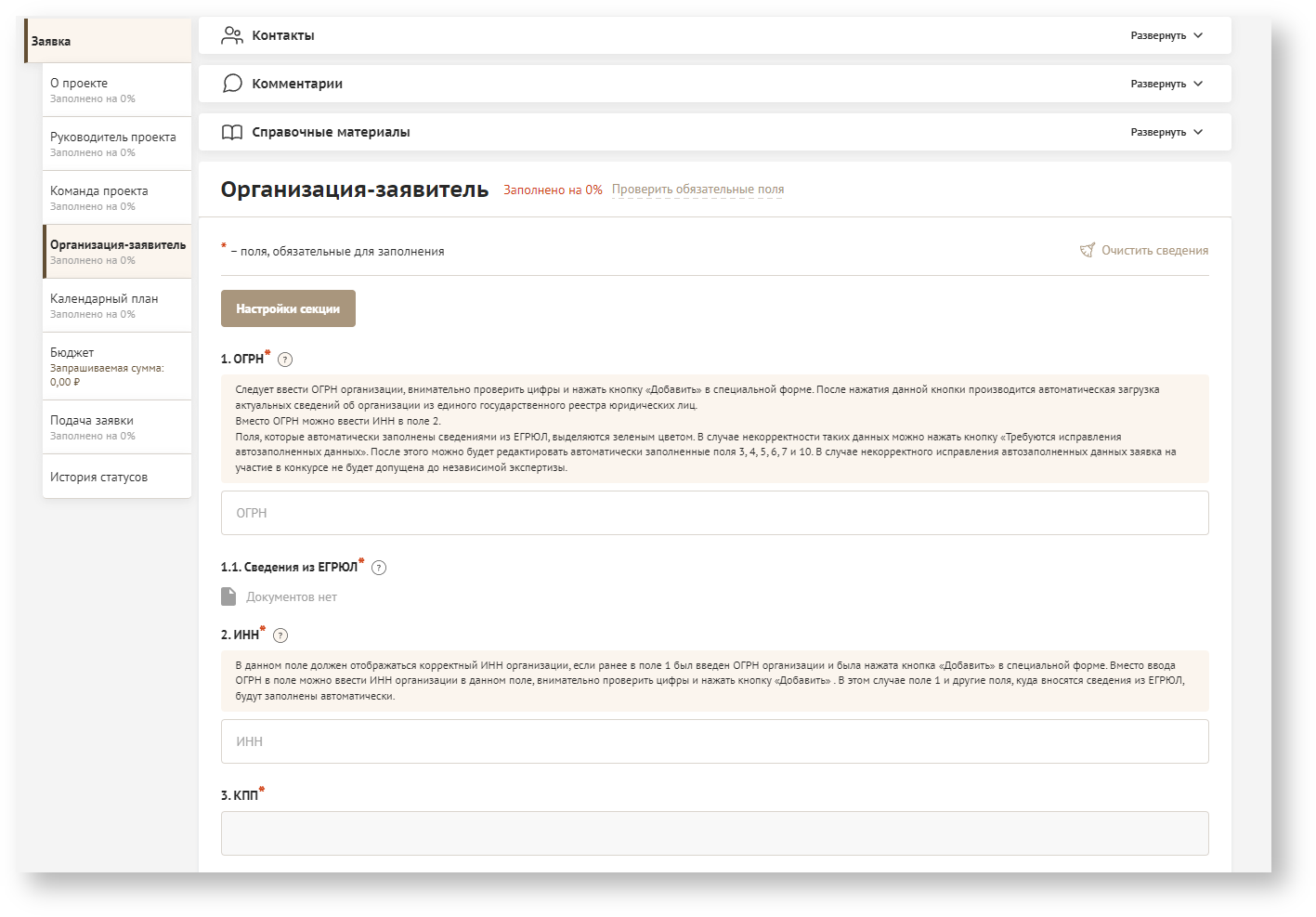This screenshot has height=917, width=1316.
Task: Expand the Справочные материалы section
Action: pos(1166,132)
